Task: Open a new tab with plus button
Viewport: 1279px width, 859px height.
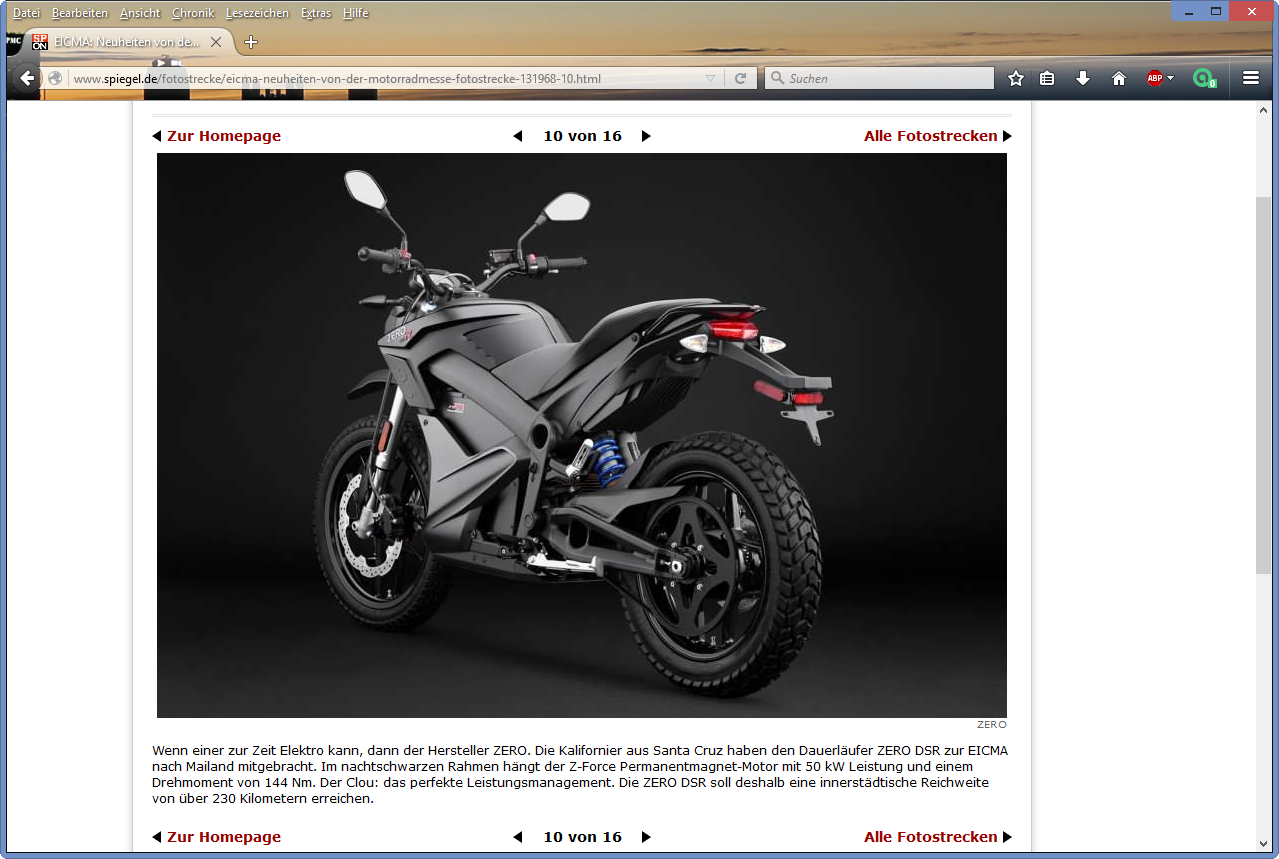Action: 251,42
